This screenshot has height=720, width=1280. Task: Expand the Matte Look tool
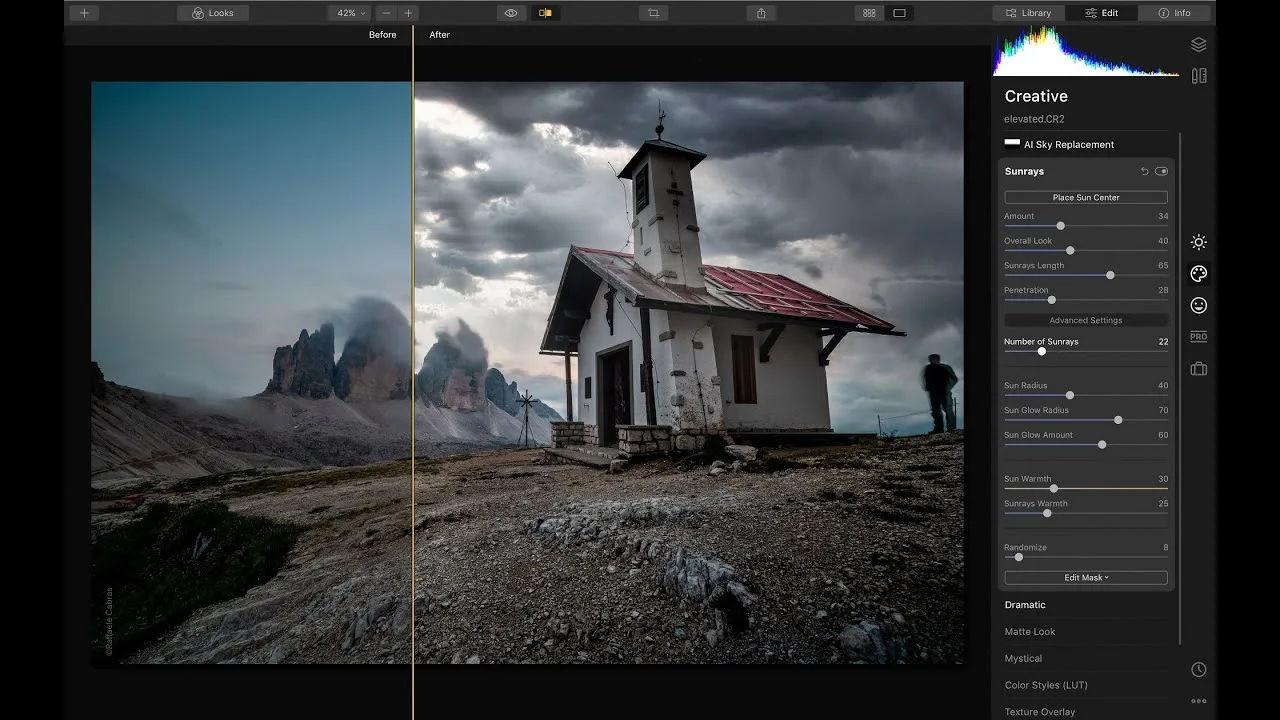1030,632
